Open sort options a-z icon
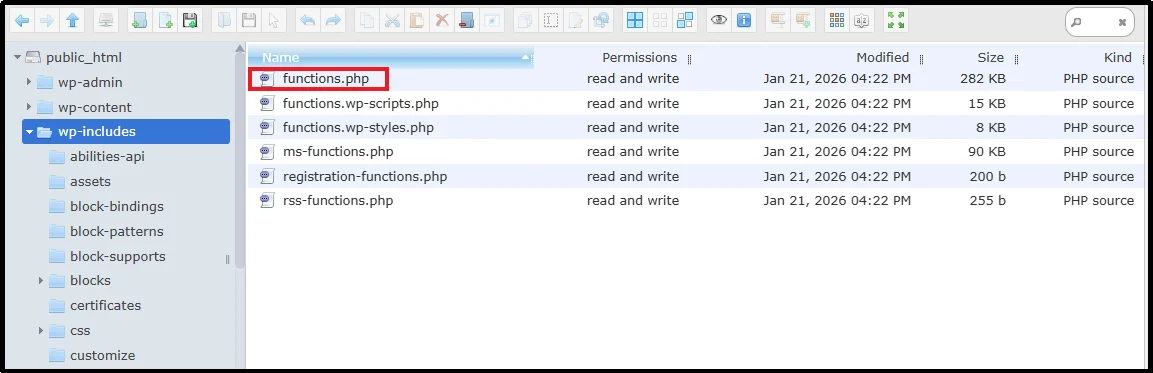This screenshot has width=1153, height=373. point(861,21)
